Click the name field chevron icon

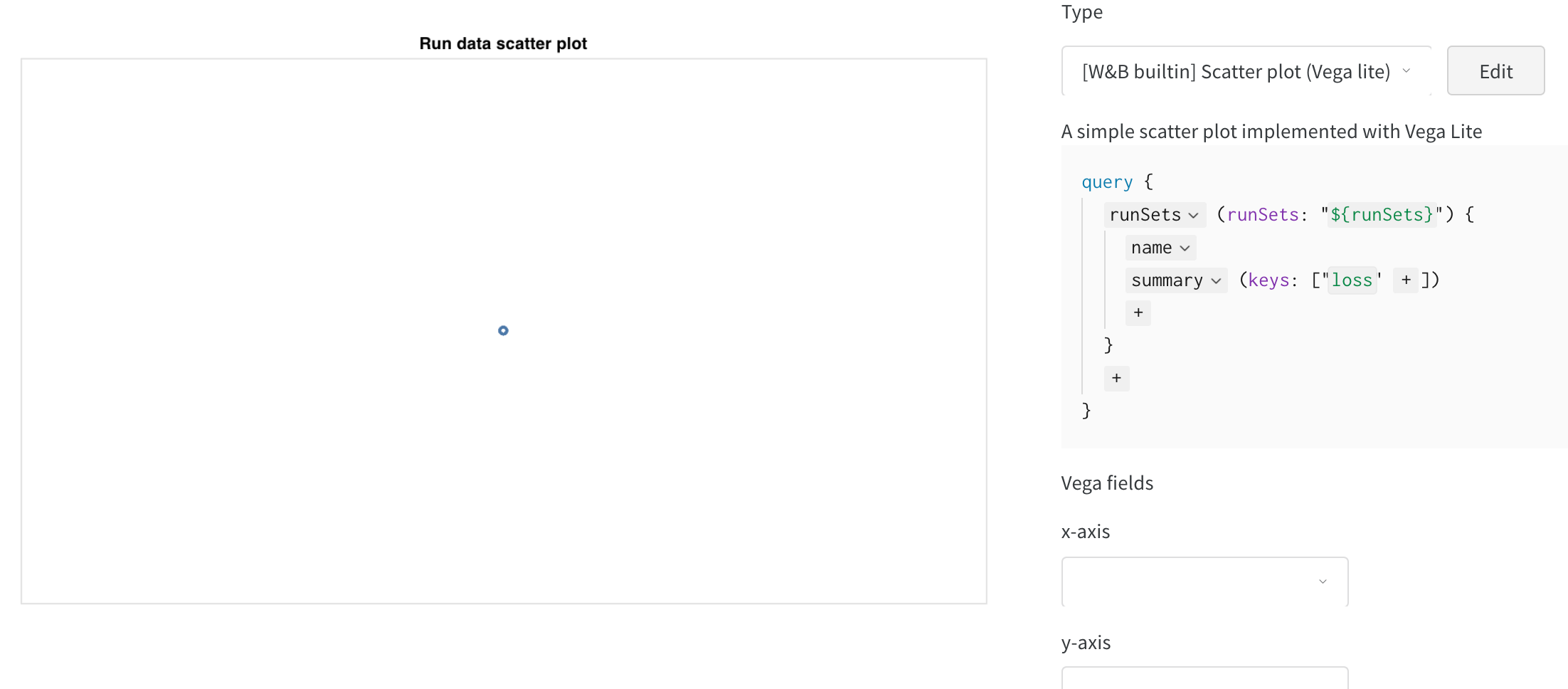coord(1185,247)
